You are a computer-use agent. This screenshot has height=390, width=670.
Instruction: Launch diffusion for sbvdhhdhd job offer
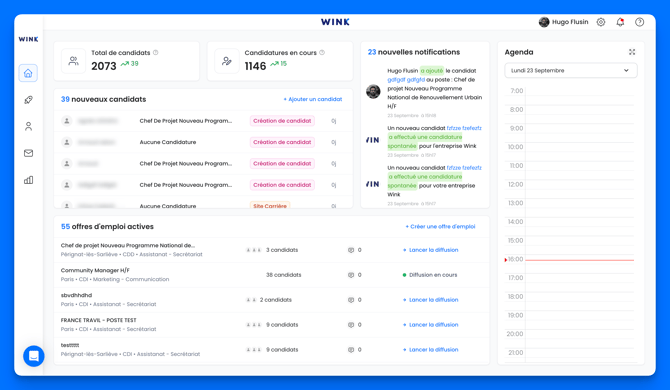click(x=431, y=300)
